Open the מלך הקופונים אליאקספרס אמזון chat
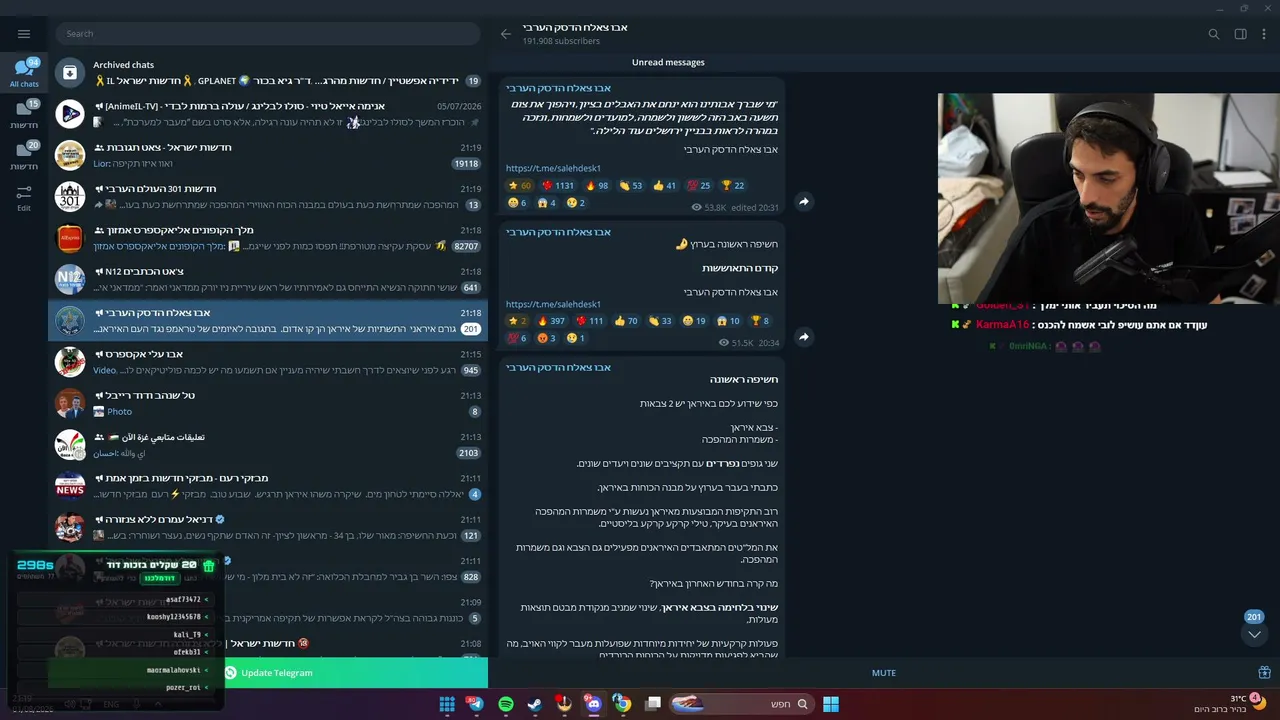 pyautogui.click(x=268, y=238)
